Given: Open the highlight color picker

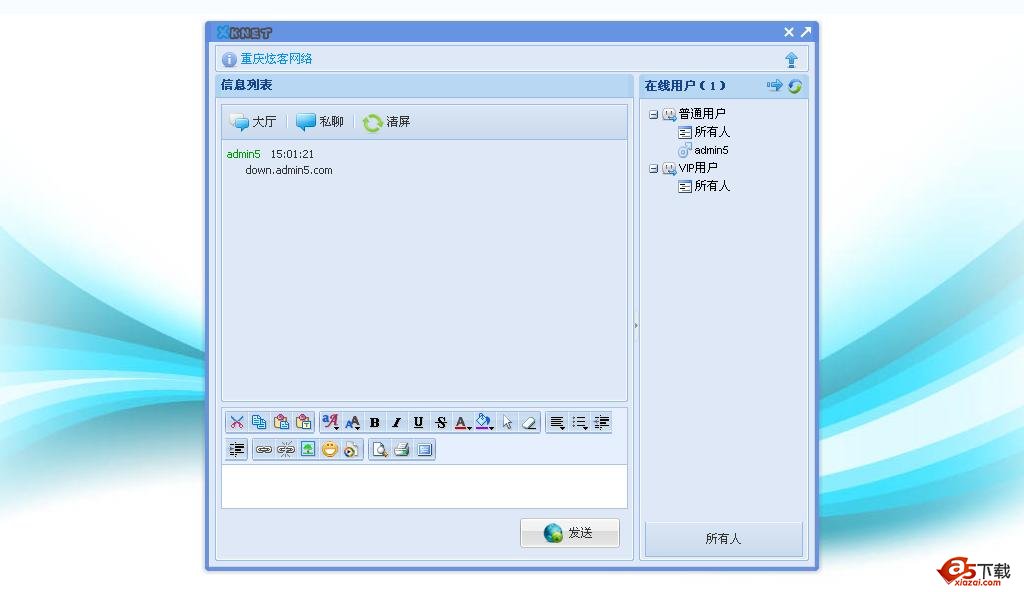Looking at the screenshot, I should click(483, 422).
